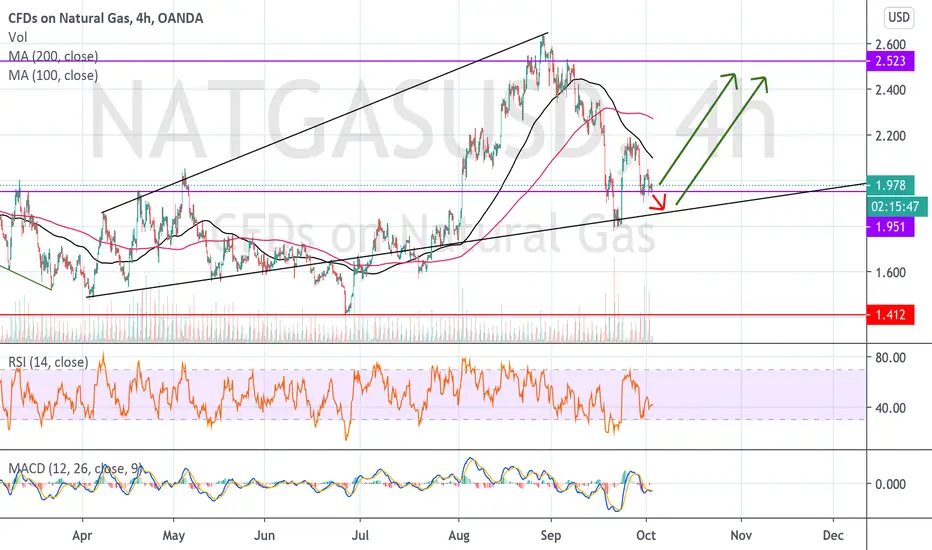Screen dimensions: 932x550
Task: Click the Vol indicator label
Action: coord(18,37)
